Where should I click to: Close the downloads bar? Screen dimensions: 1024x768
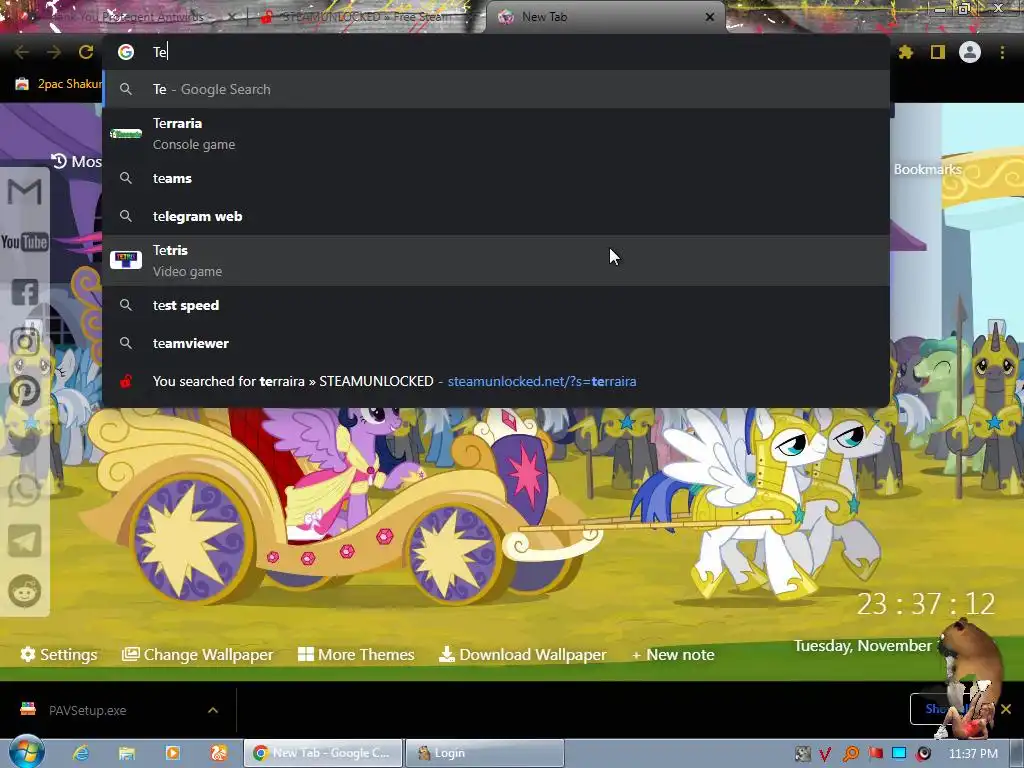tap(1006, 709)
